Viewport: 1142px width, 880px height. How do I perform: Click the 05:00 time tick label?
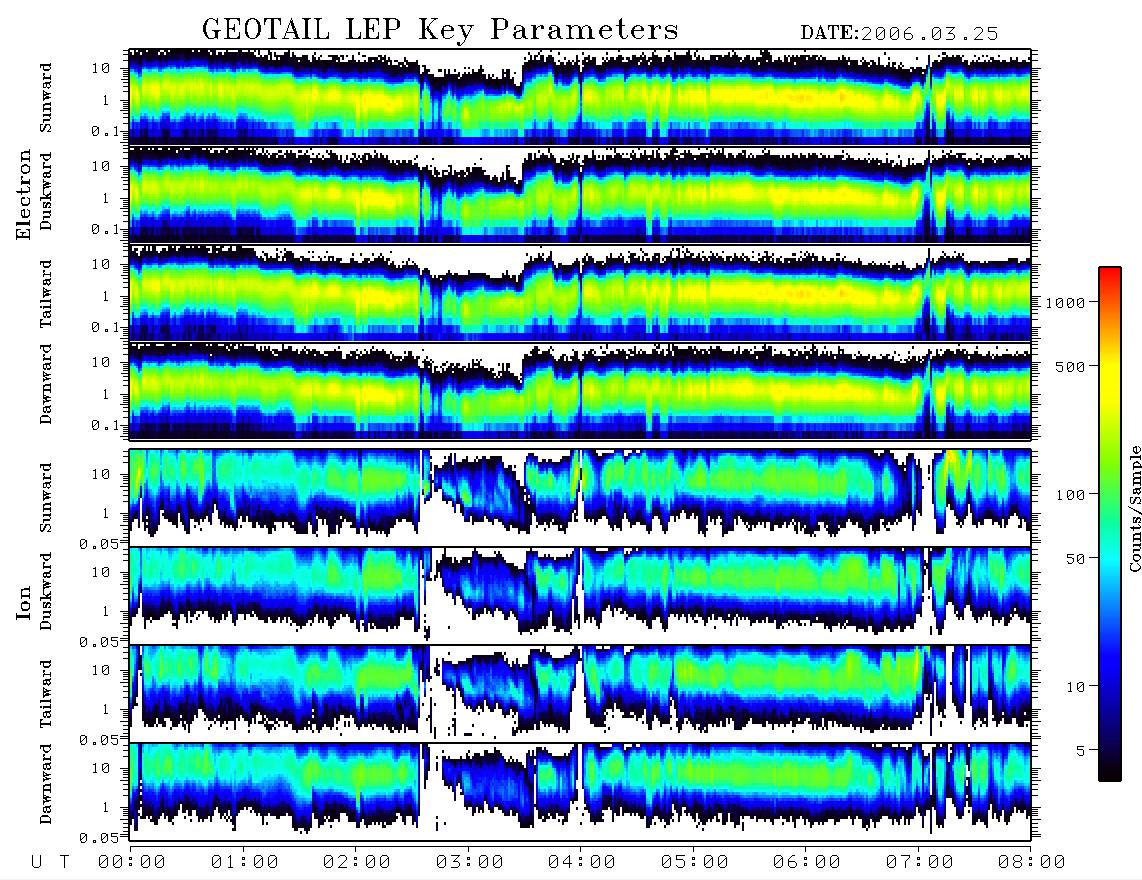point(695,862)
